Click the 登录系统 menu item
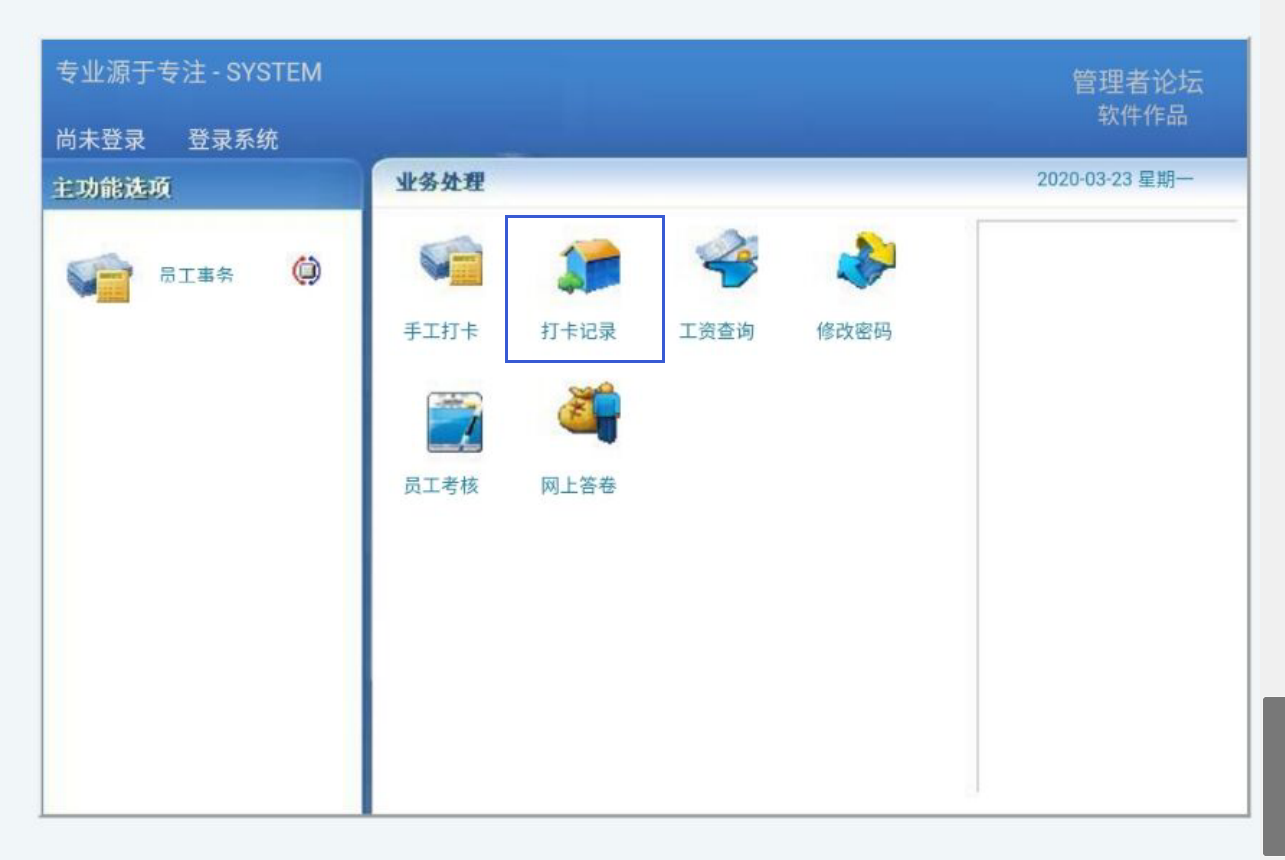 233,140
